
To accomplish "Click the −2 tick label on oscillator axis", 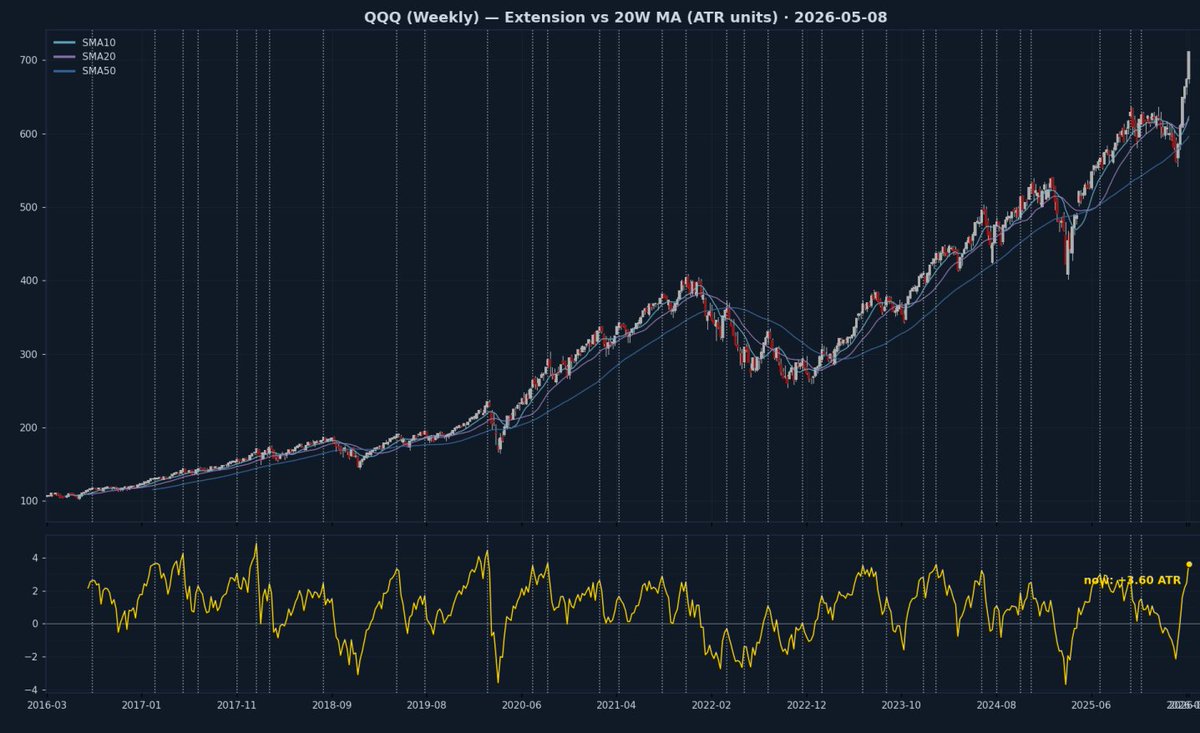I will [32, 657].
